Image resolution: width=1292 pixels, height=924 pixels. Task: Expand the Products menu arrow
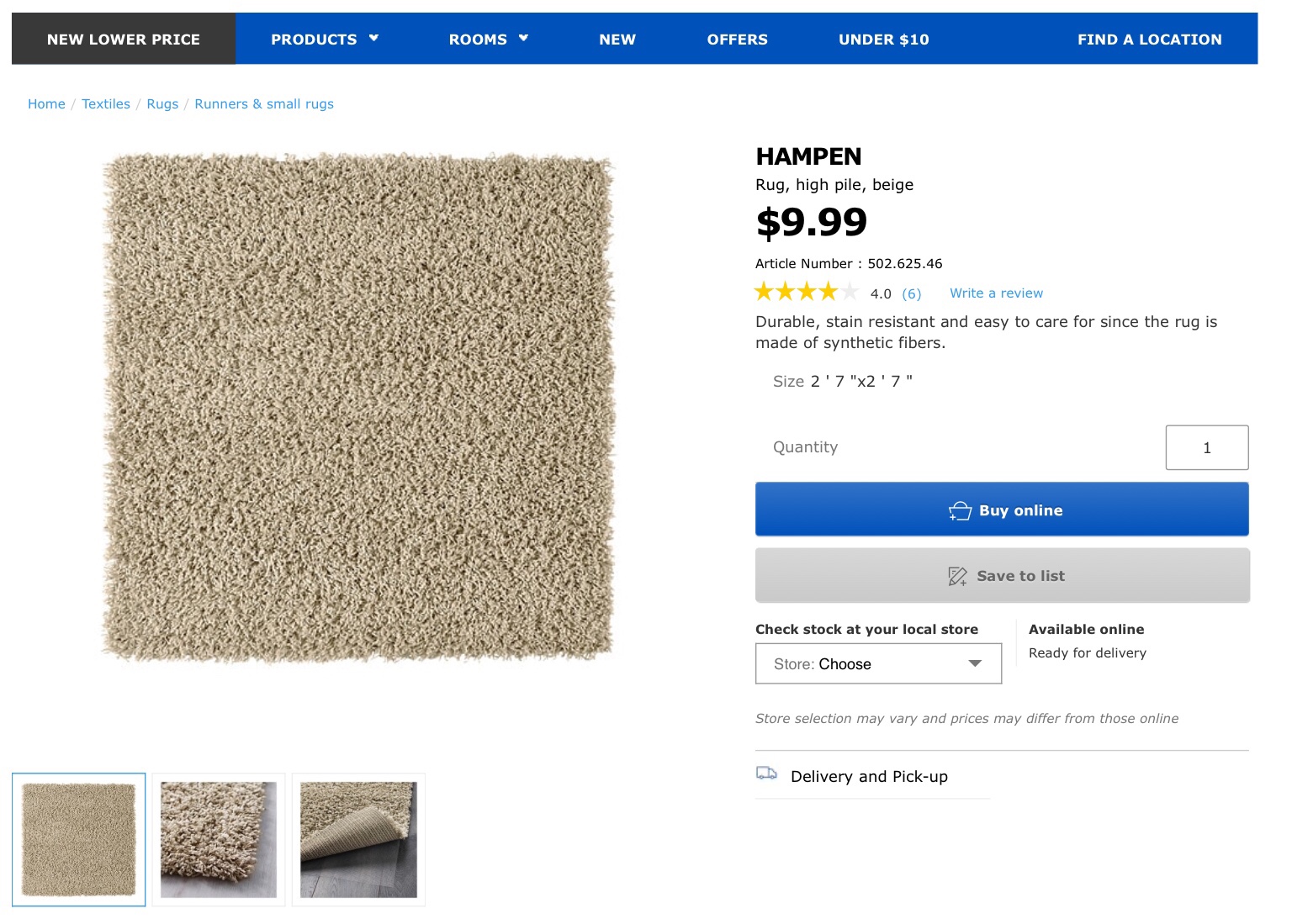coord(374,38)
